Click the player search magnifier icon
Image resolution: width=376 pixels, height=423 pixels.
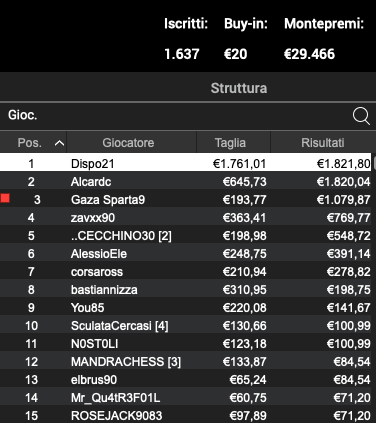coord(361,116)
